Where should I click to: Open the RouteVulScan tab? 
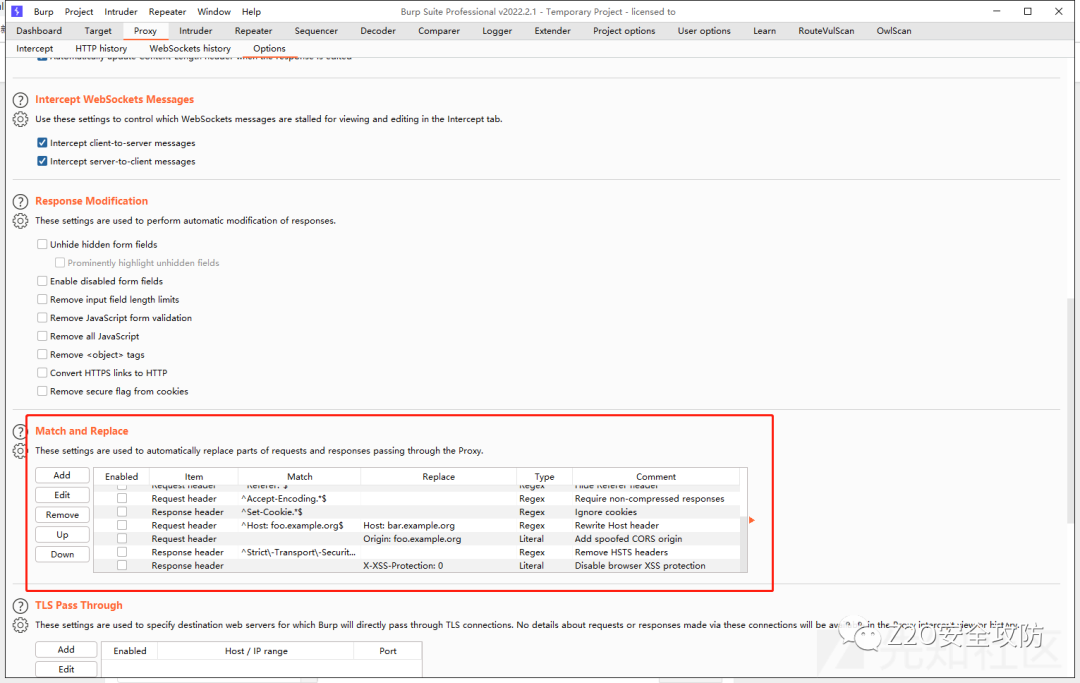[x=827, y=31]
